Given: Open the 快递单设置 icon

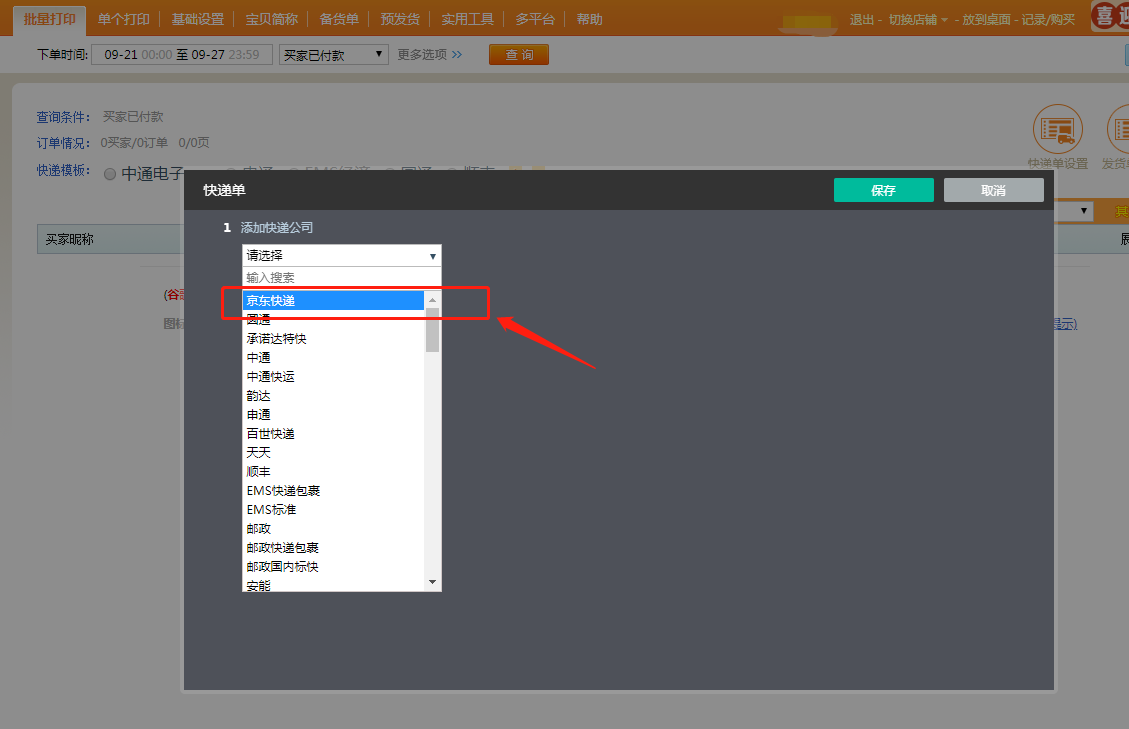Looking at the screenshot, I should (1058, 130).
